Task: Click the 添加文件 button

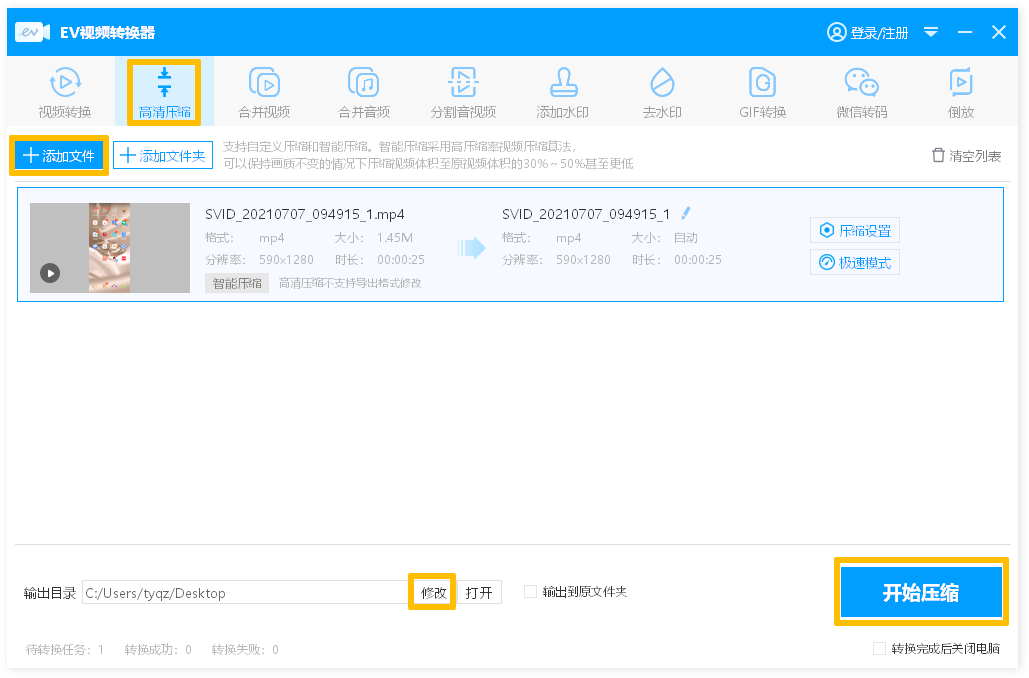Action: (x=59, y=156)
